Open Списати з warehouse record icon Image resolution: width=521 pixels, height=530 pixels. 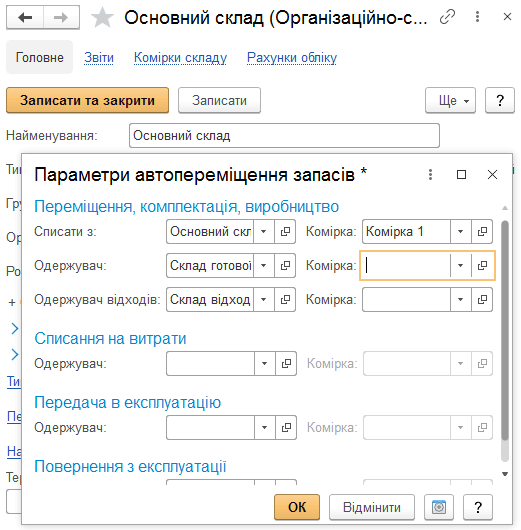point(285,232)
